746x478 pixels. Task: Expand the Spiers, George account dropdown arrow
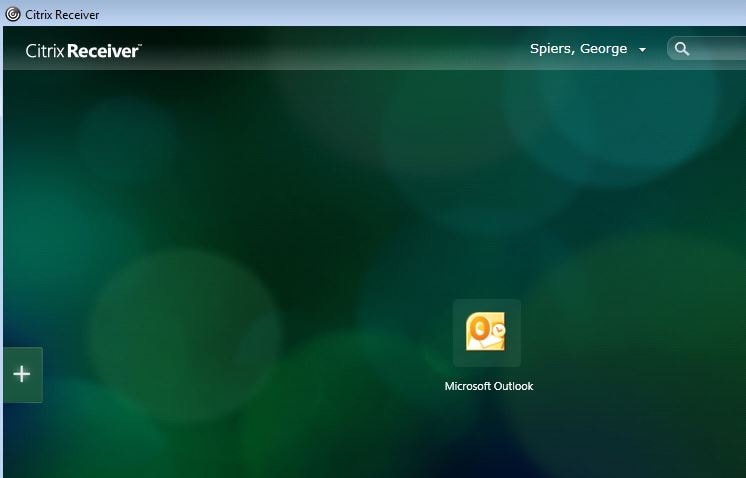pyautogui.click(x=642, y=49)
